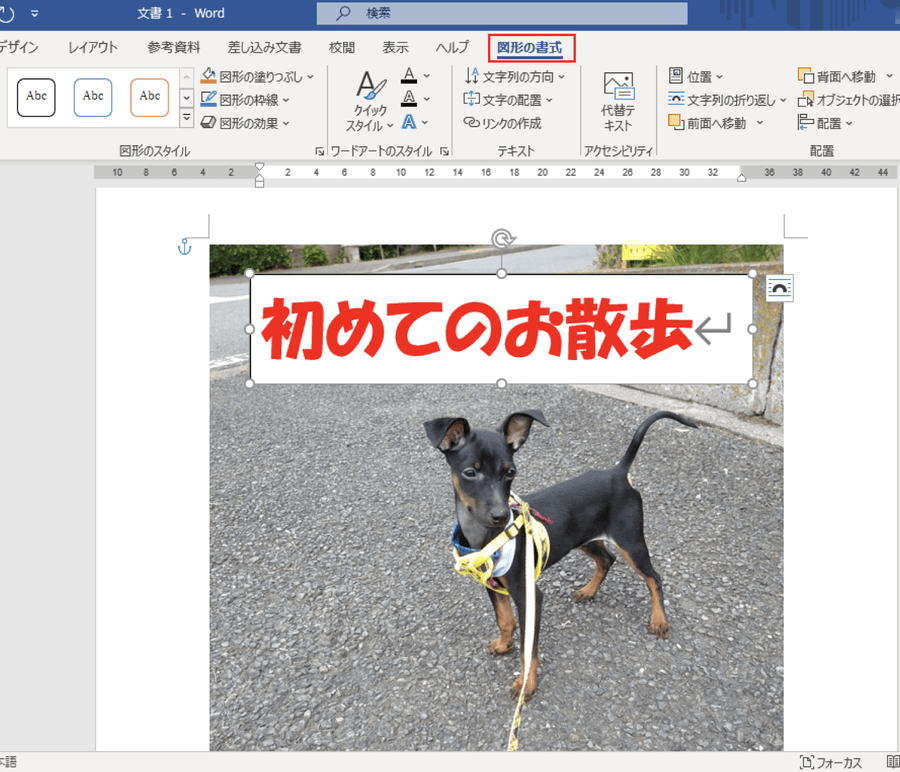Expand the shape styles gallery more button
Screen dimensions: 900x772
pos(186,118)
